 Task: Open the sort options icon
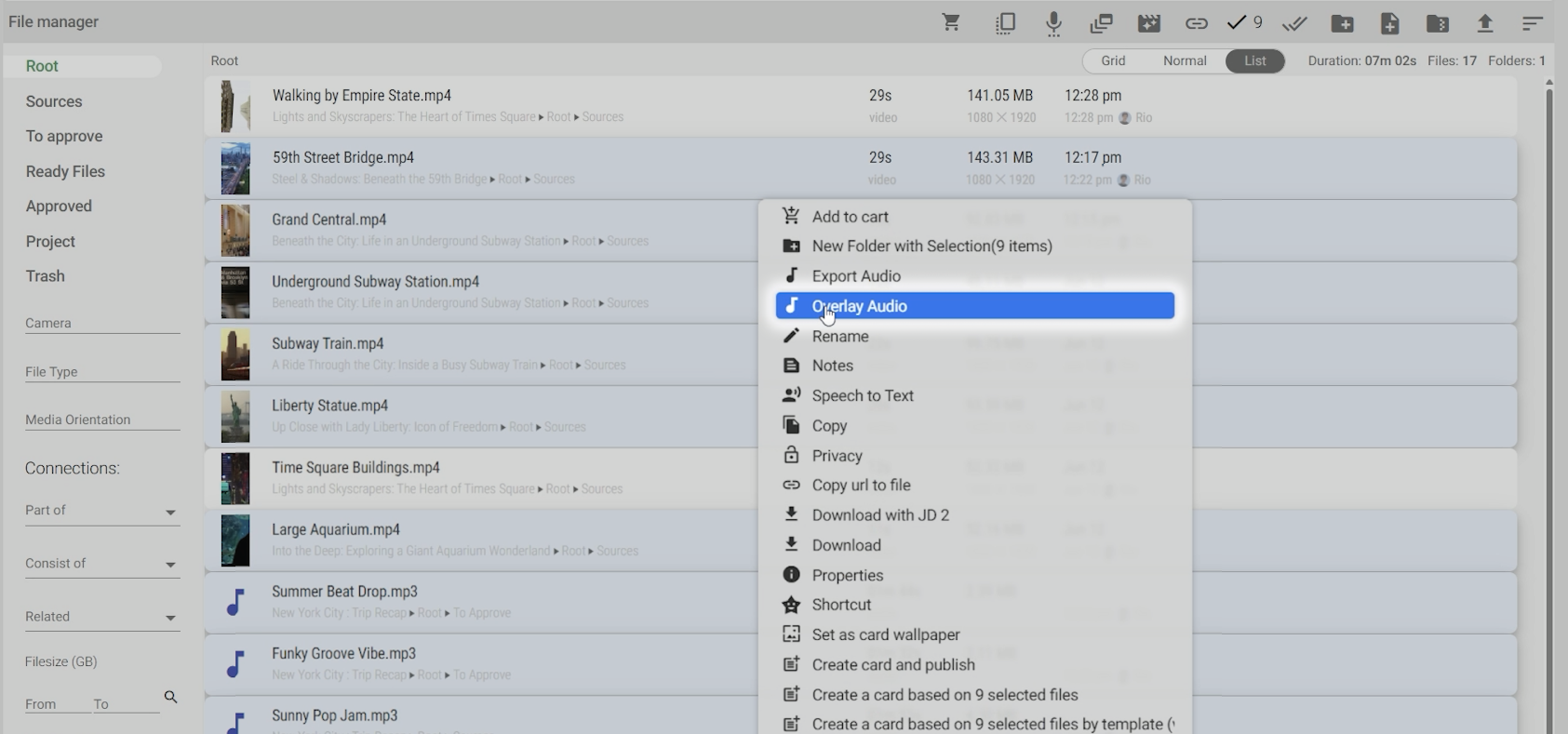pyautogui.click(x=1533, y=23)
